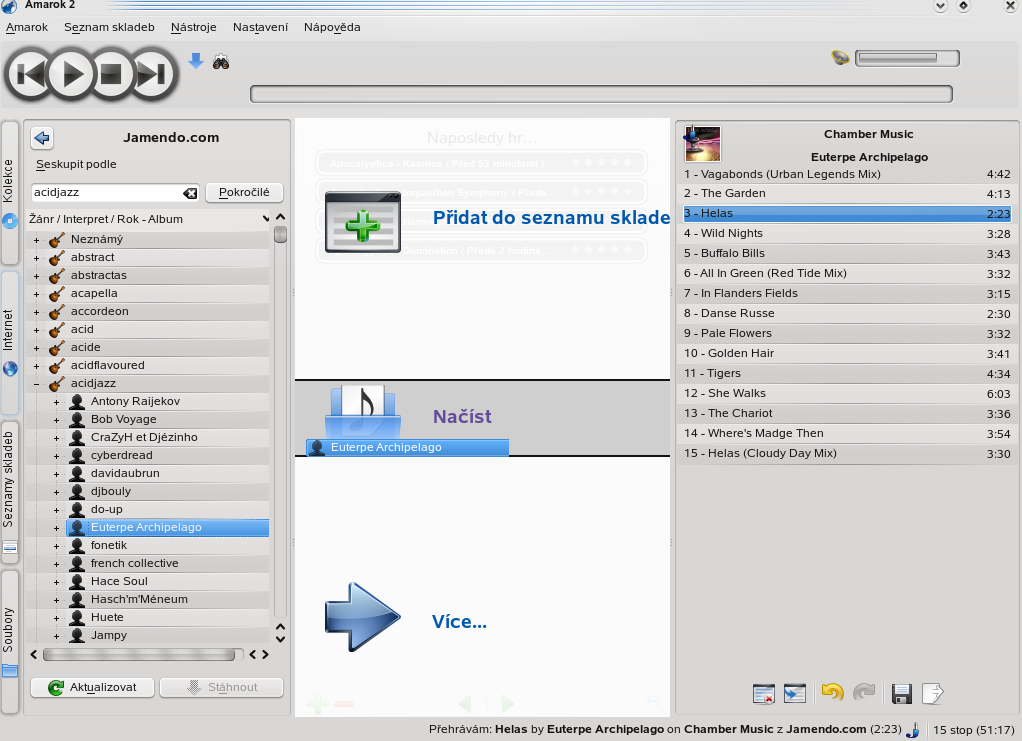
Task: Adjust the volume slider
Action: coord(905,59)
